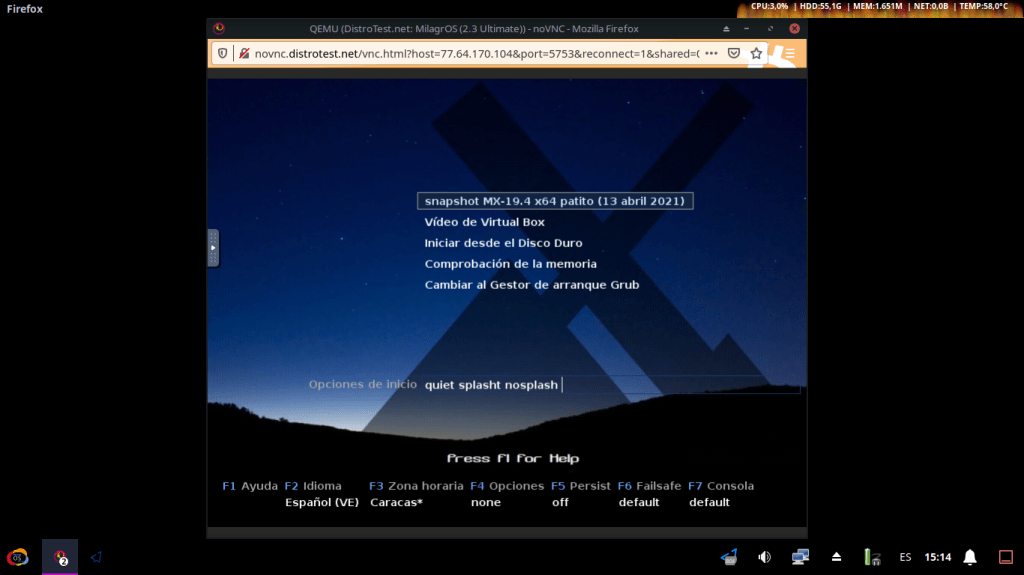Open the Firefox hamburger menu

point(788,53)
